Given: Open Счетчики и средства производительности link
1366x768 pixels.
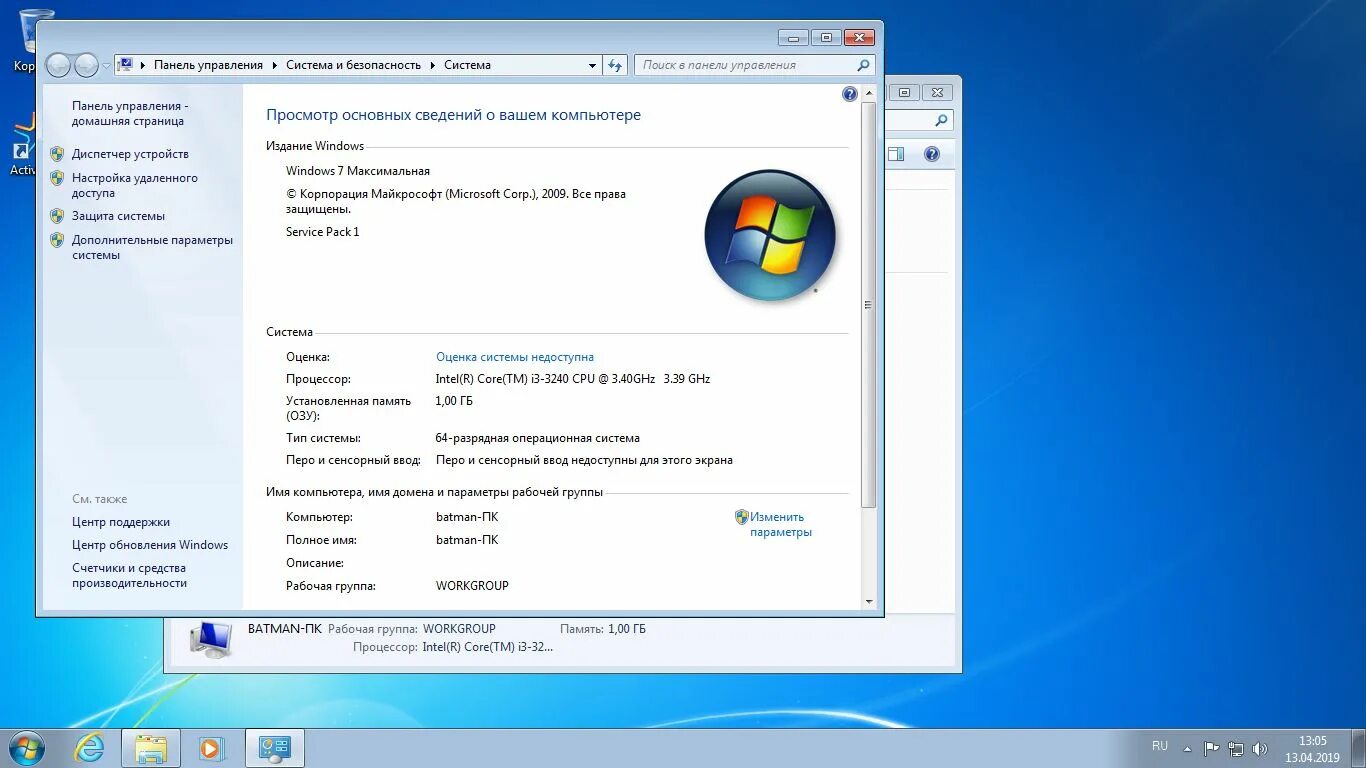Looking at the screenshot, I should coord(129,575).
